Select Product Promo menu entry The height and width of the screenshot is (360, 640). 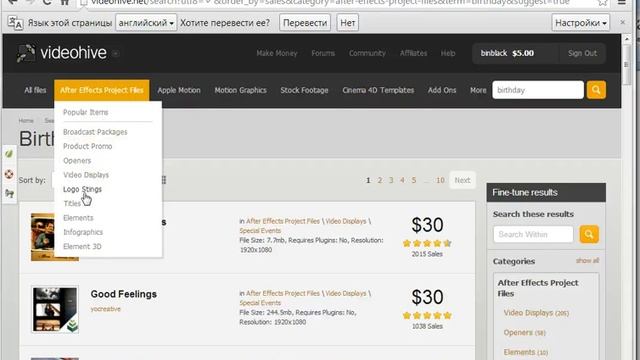click(87, 146)
